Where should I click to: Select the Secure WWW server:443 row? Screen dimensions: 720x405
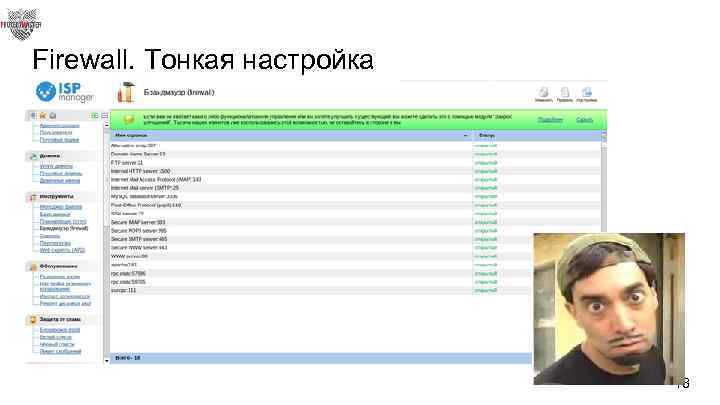coord(321,248)
